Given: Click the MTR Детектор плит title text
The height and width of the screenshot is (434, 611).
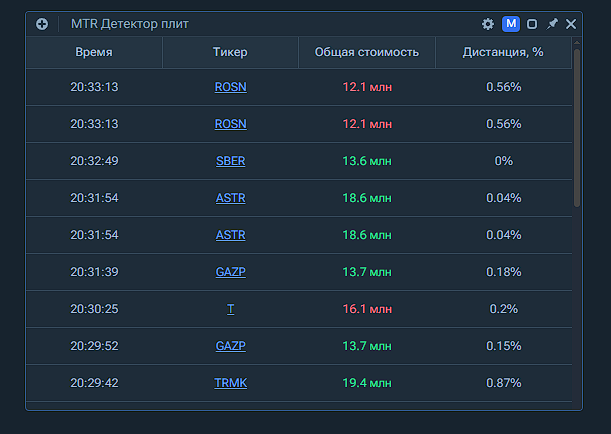Looking at the screenshot, I should pos(129,24).
